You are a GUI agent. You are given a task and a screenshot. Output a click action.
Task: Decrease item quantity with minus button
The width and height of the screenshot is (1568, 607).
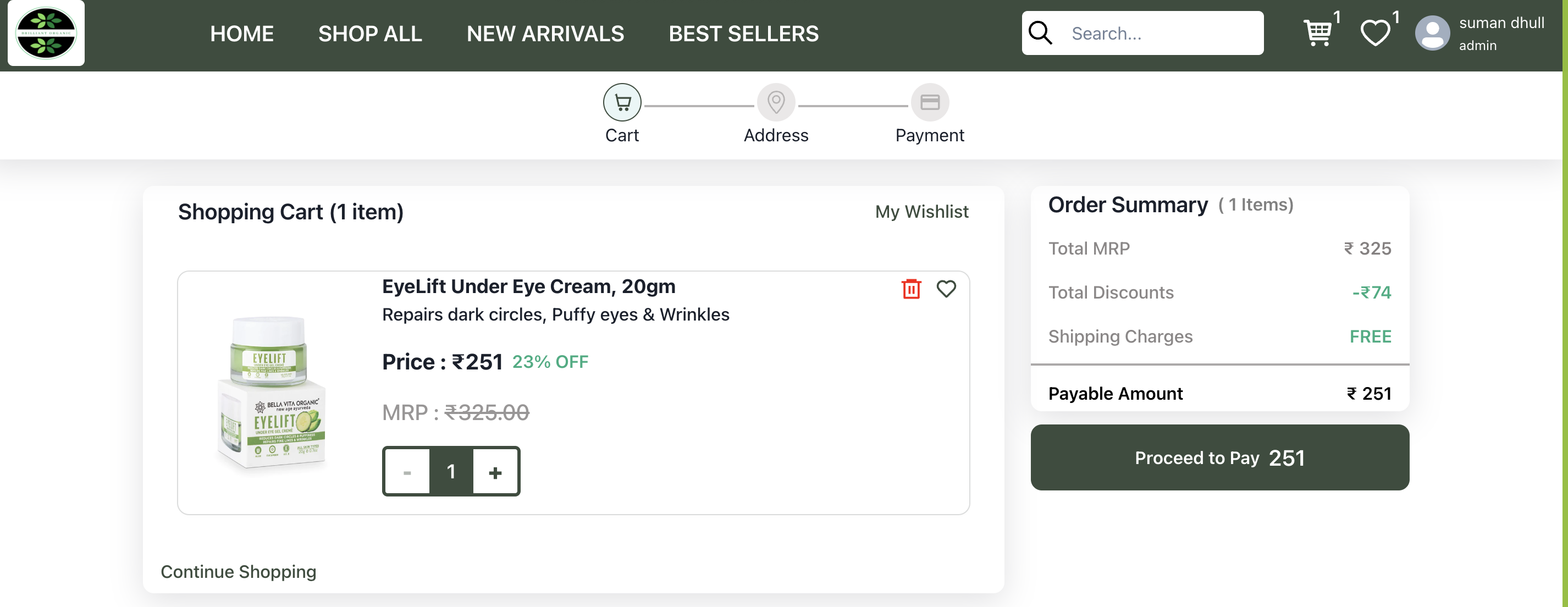click(407, 472)
